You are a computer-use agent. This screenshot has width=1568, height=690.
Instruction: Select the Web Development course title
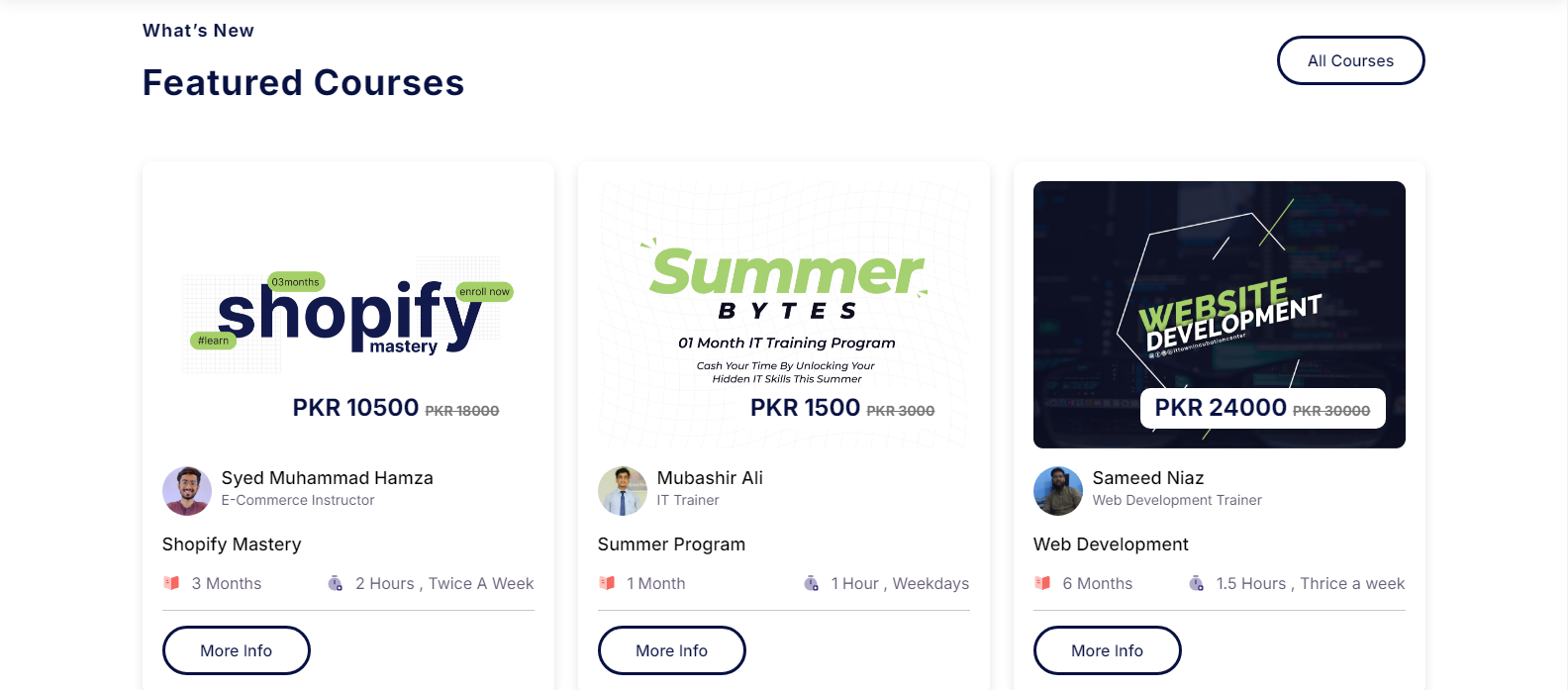pos(1111,544)
